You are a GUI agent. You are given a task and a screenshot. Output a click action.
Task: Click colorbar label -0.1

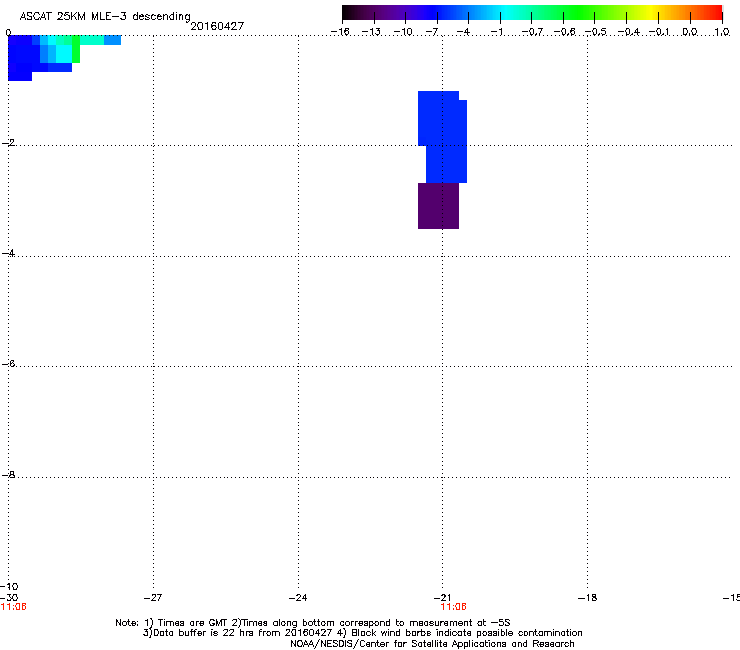[659, 32]
